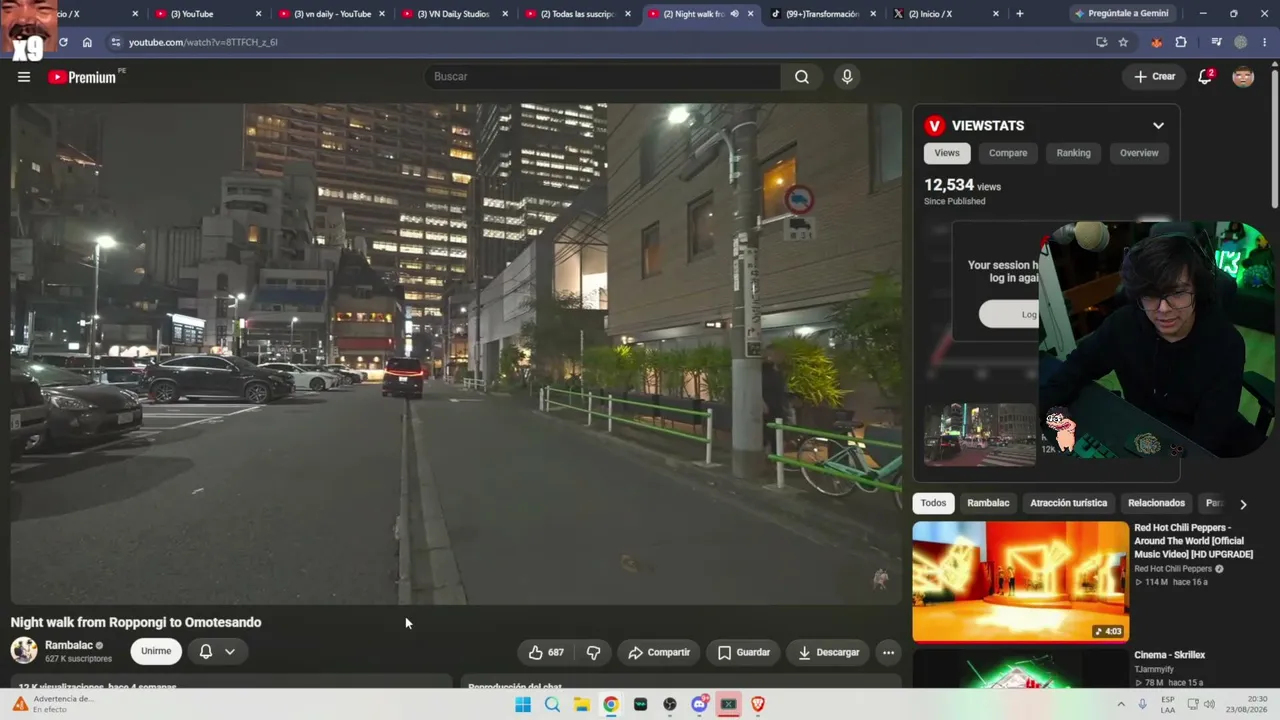This screenshot has width=1280, height=720.
Task: Open Chrome from the taskbar
Action: click(611, 704)
